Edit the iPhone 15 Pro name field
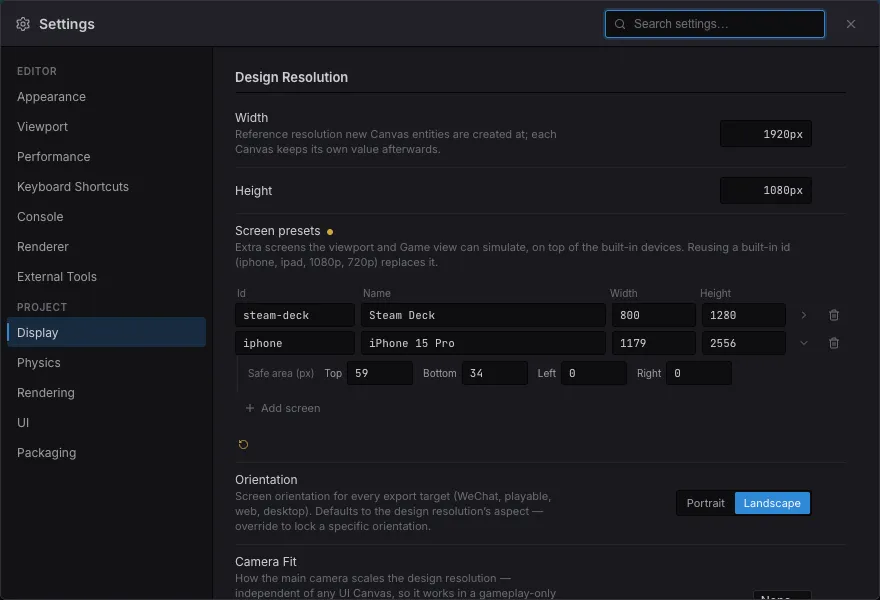 [x=483, y=343]
